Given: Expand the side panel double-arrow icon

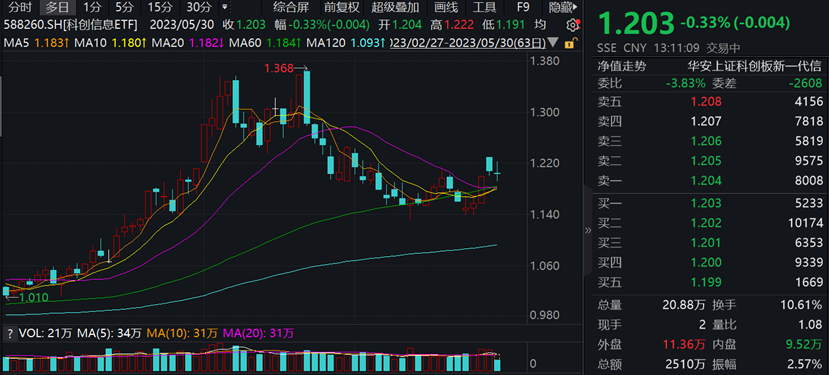Looking at the screenshot, I should click(x=588, y=230).
